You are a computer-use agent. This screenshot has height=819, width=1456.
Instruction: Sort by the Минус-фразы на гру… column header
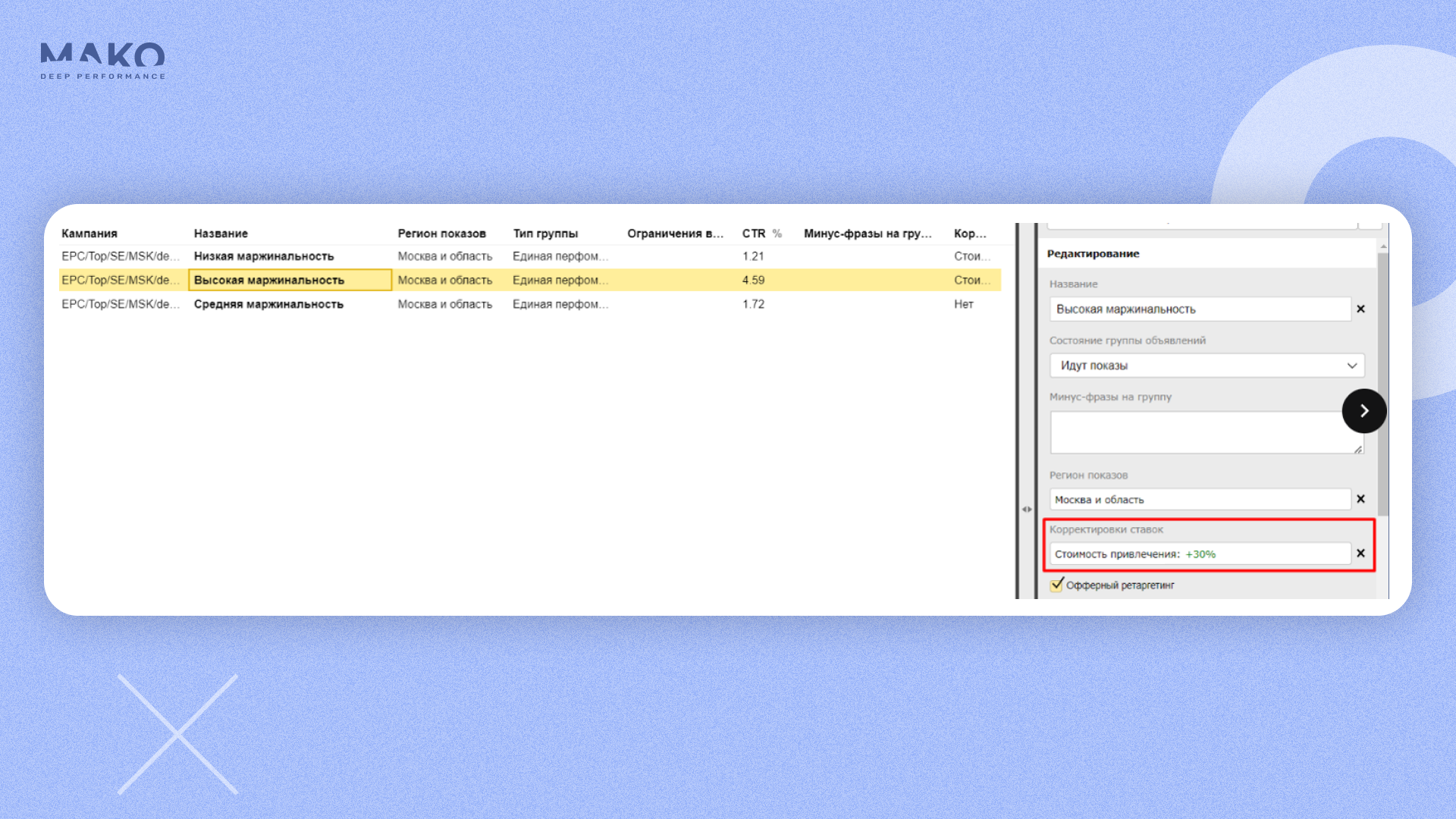click(x=868, y=234)
